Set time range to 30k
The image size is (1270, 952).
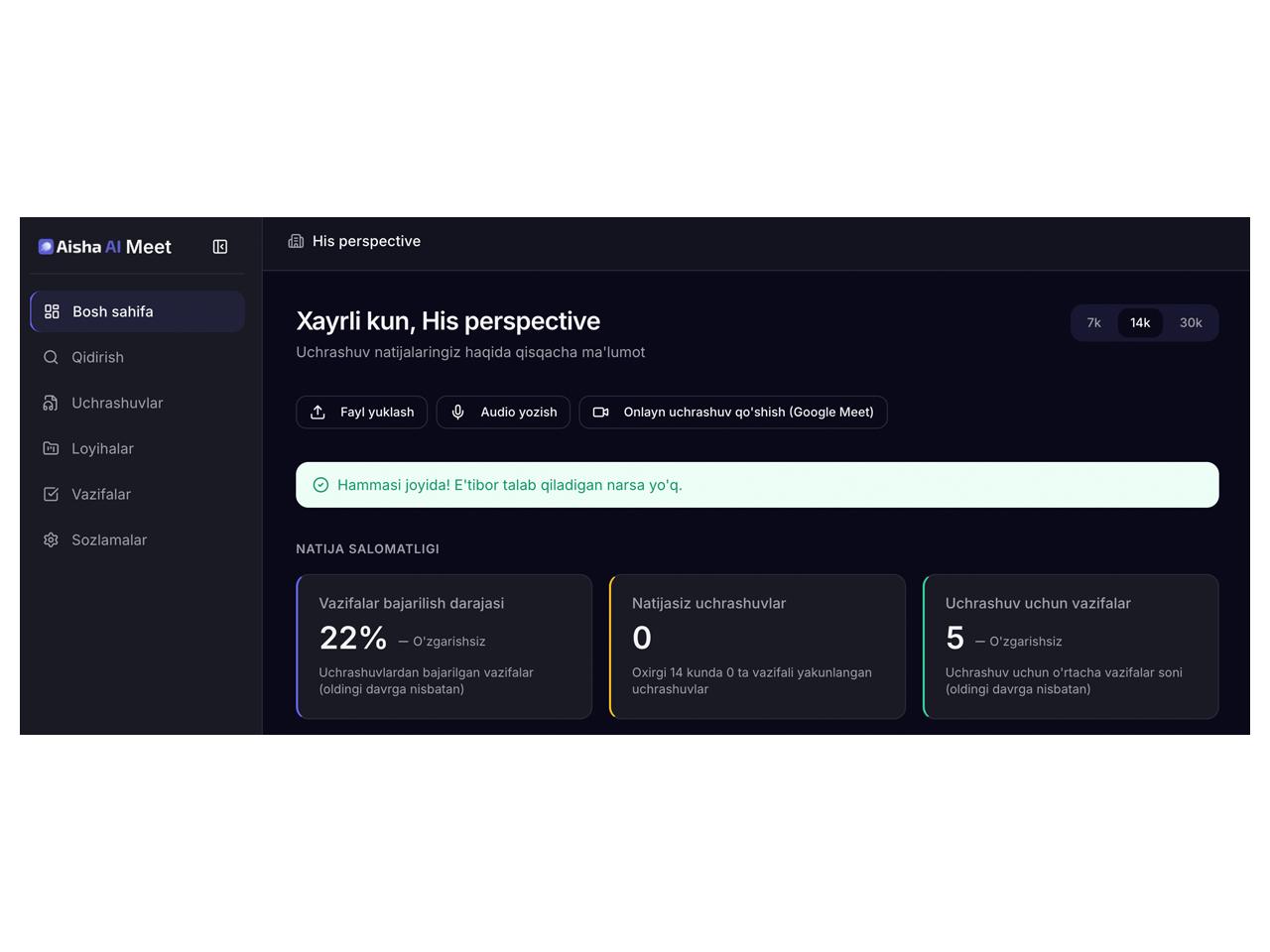tap(1191, 323)
